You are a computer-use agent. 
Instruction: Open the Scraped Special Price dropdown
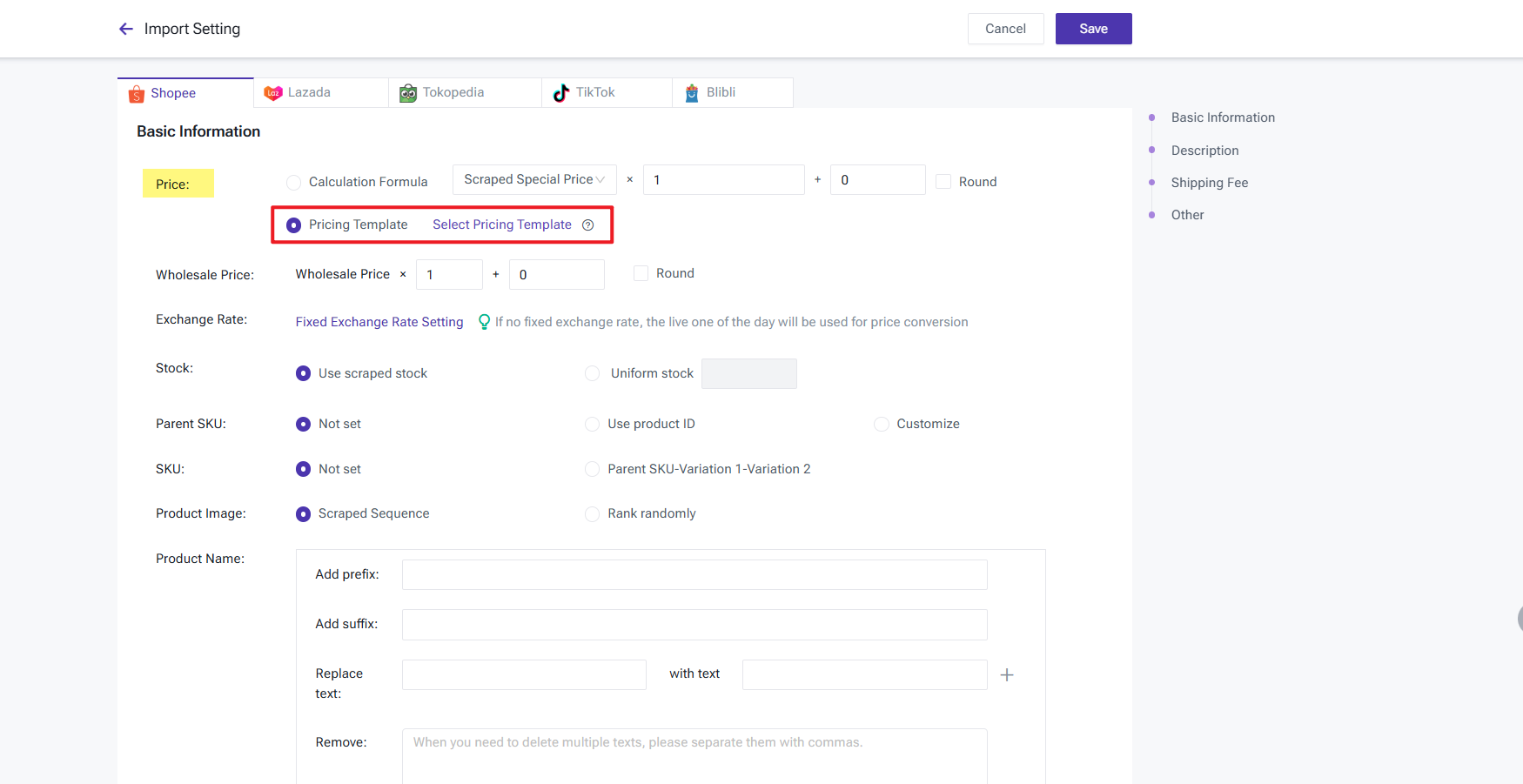pyautogui.click(x=533, y=180)
